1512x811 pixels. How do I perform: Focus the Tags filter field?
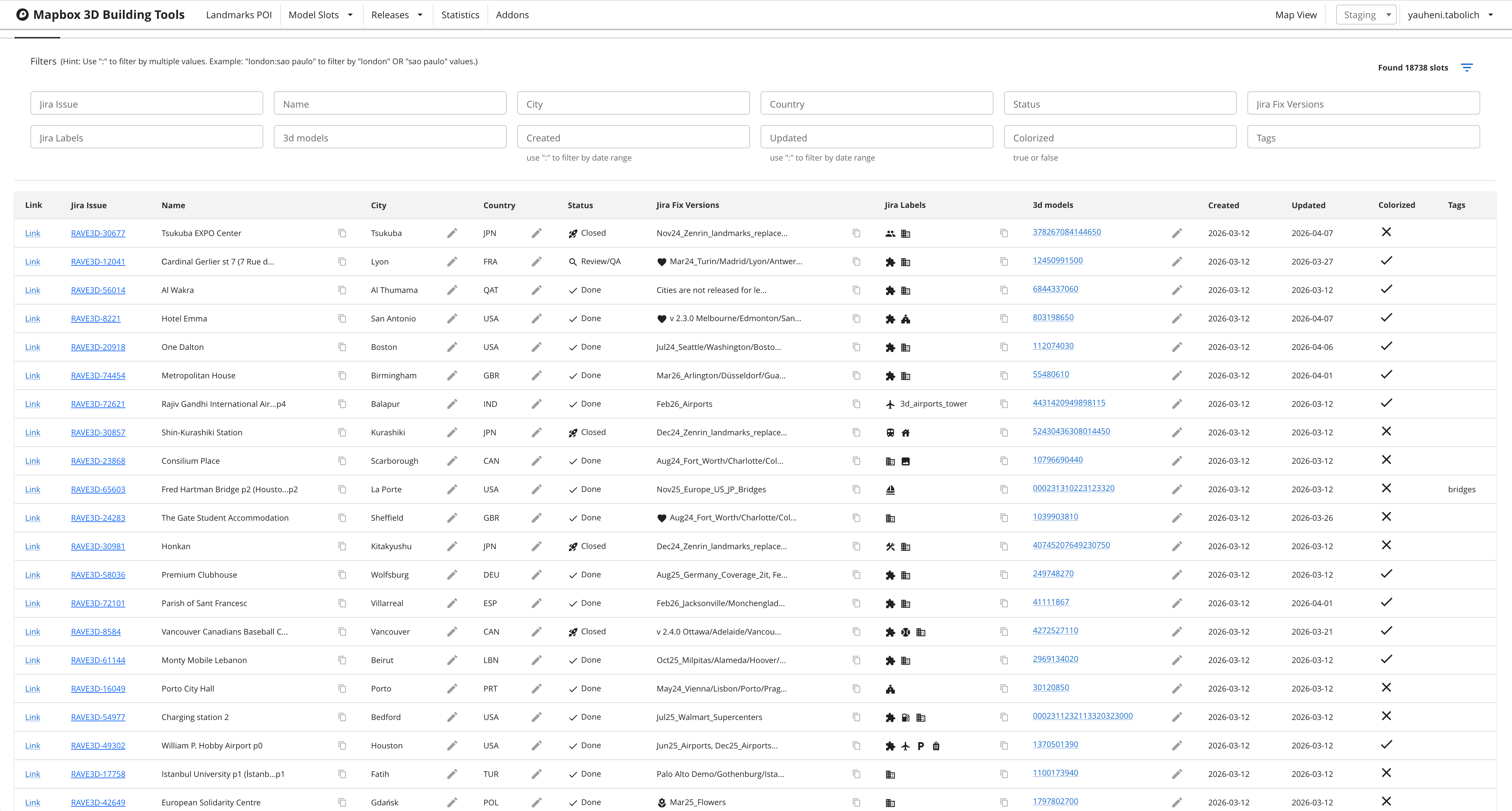coord(1364,137)
